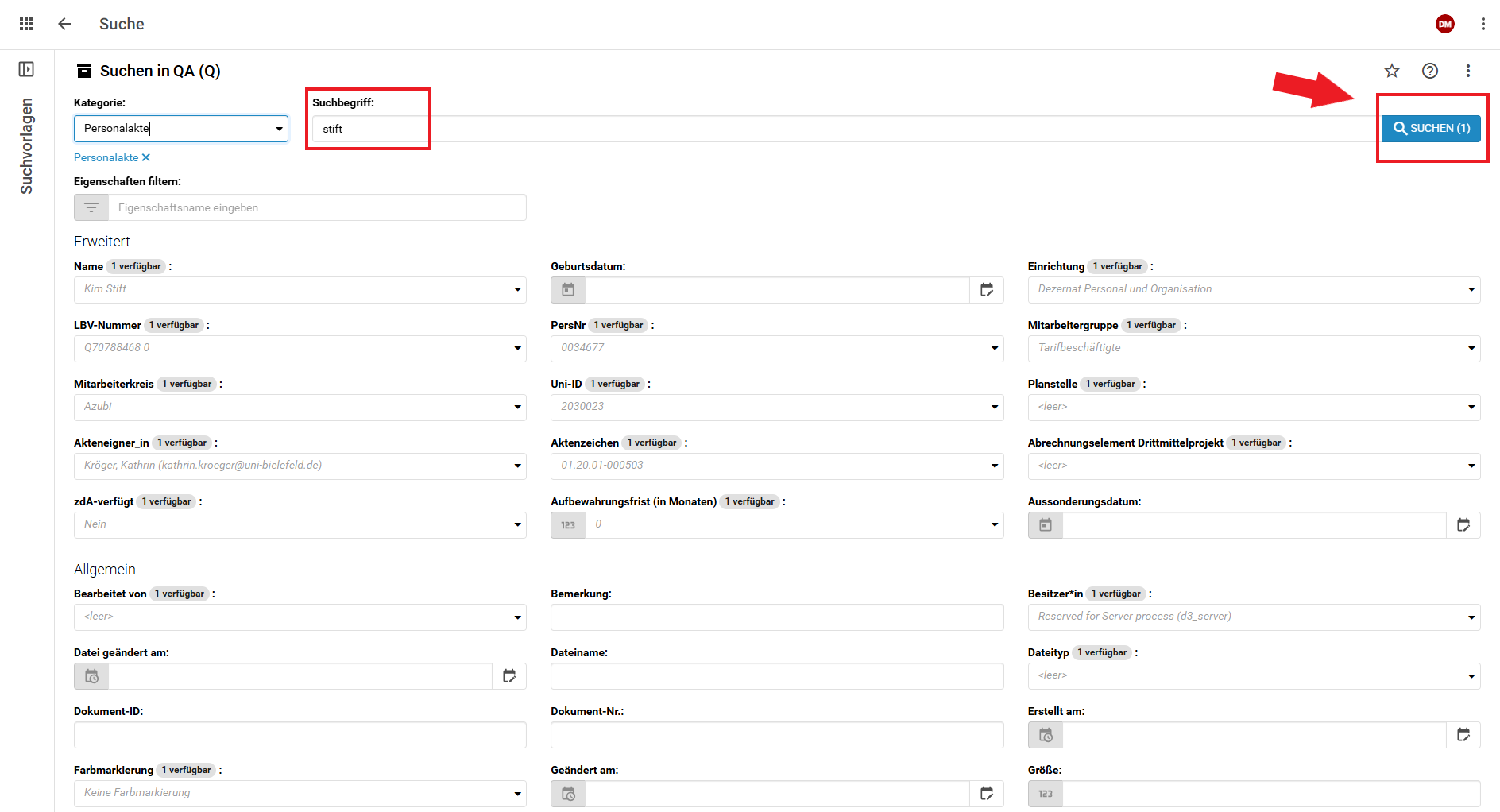This screenshot has width=1500, height=812.
Task: Expand the Name dropdown showing Kim Stift
Action: click(x=517, y=290)
